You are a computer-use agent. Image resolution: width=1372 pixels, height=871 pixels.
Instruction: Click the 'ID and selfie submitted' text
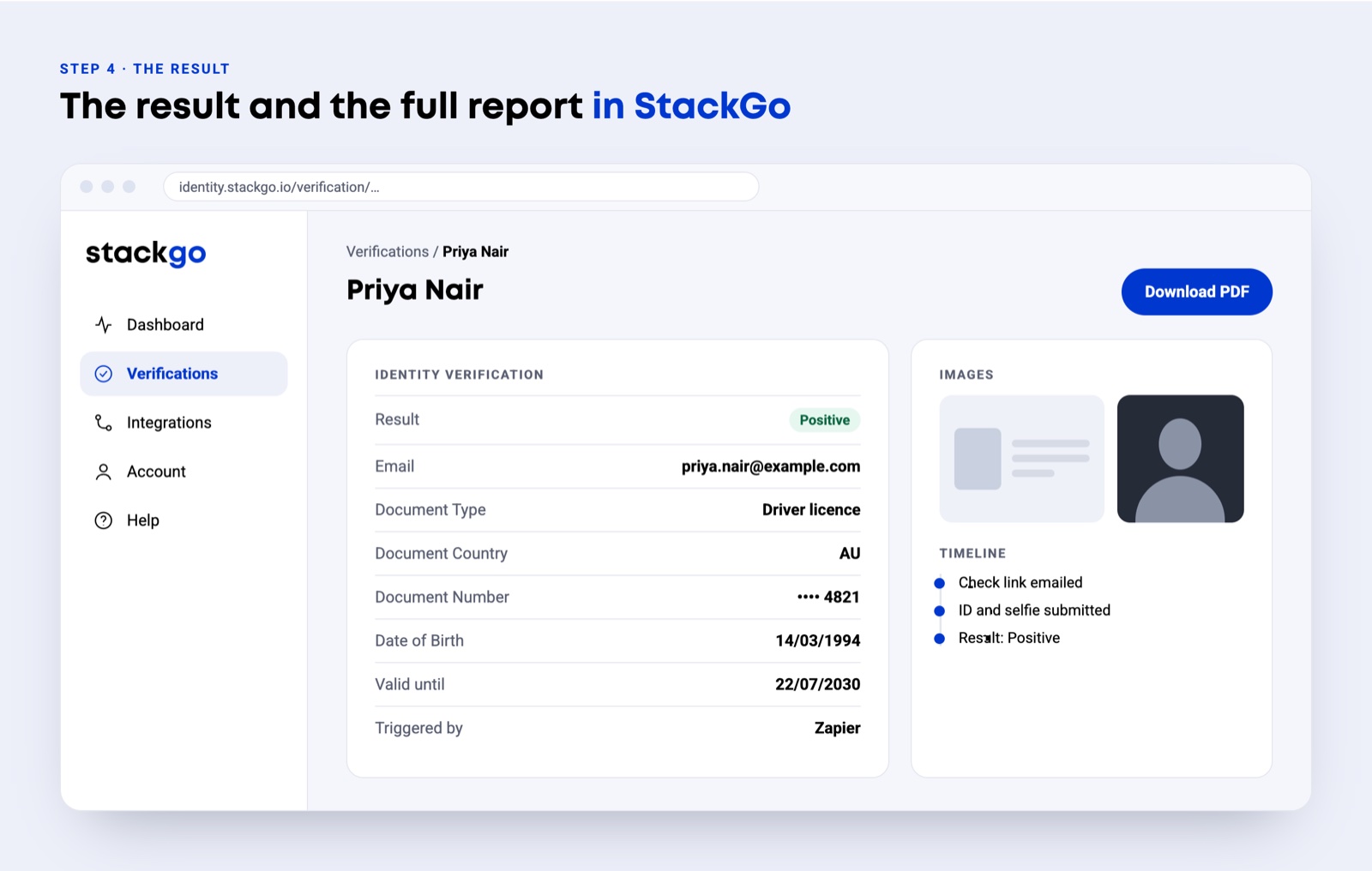coord(1034,610)
